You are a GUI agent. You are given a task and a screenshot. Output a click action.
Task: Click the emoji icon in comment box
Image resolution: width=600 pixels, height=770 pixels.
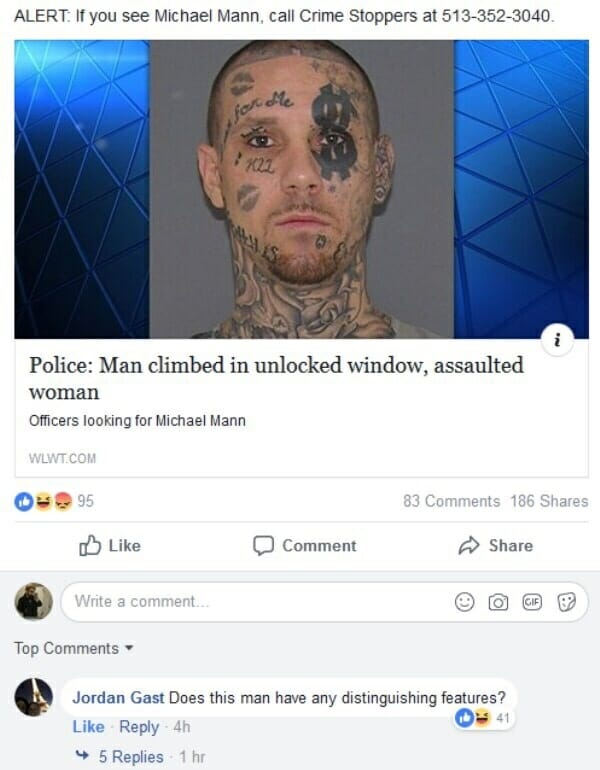click(464, 602)
